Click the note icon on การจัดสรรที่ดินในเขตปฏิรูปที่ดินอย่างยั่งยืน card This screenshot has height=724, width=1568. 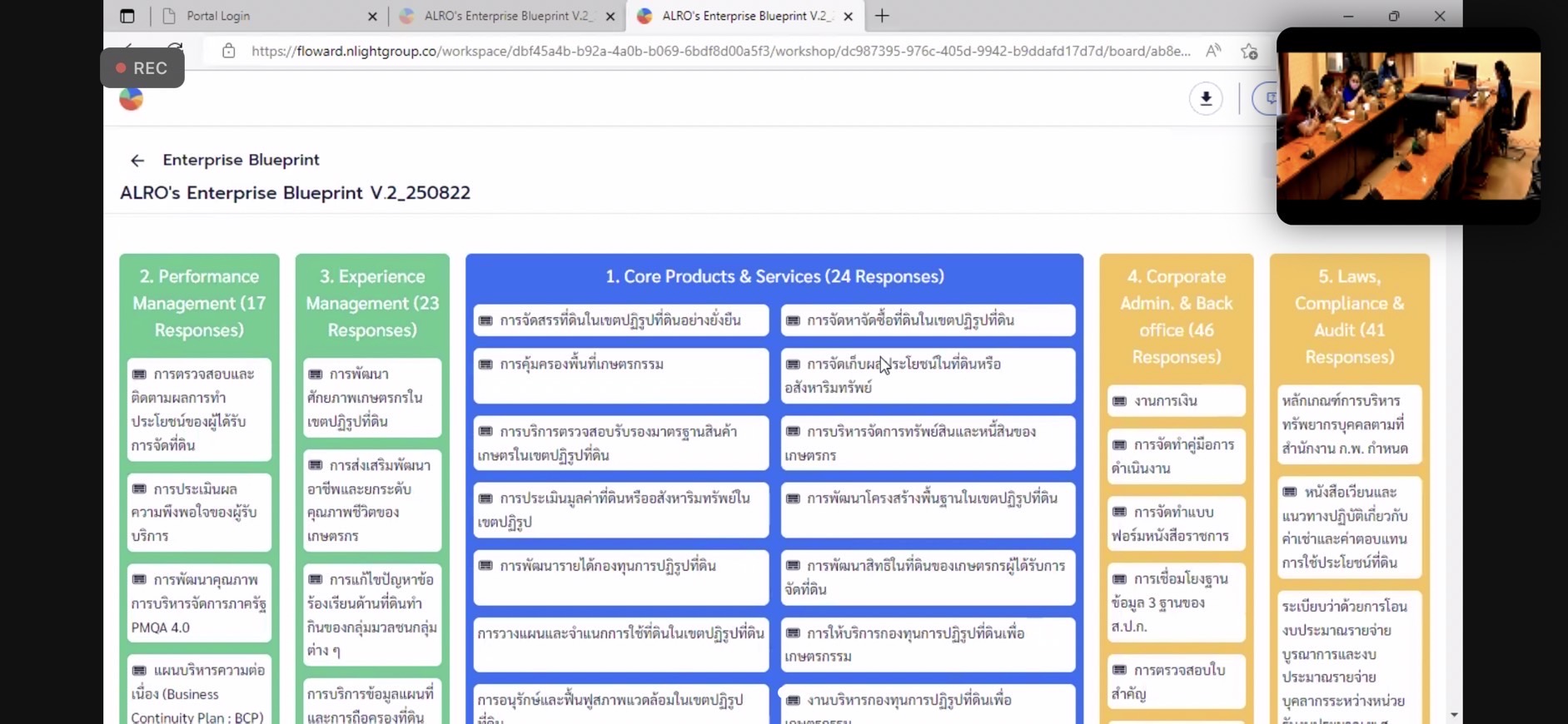[x=485, y=320]
